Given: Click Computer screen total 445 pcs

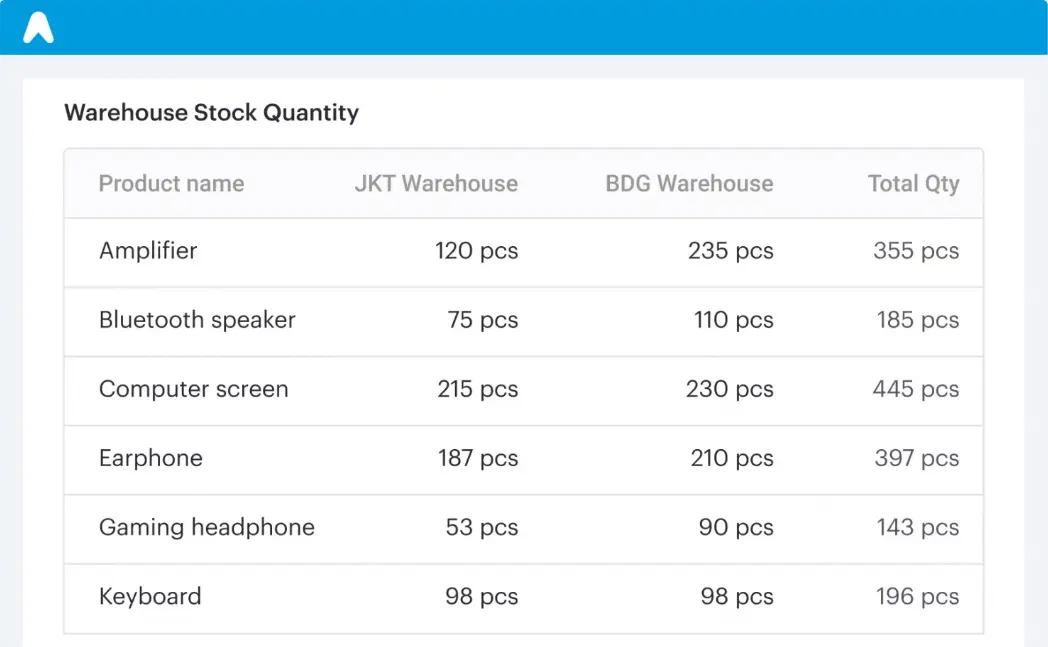Looking at the screenshot, I should [x=915, y=389].
